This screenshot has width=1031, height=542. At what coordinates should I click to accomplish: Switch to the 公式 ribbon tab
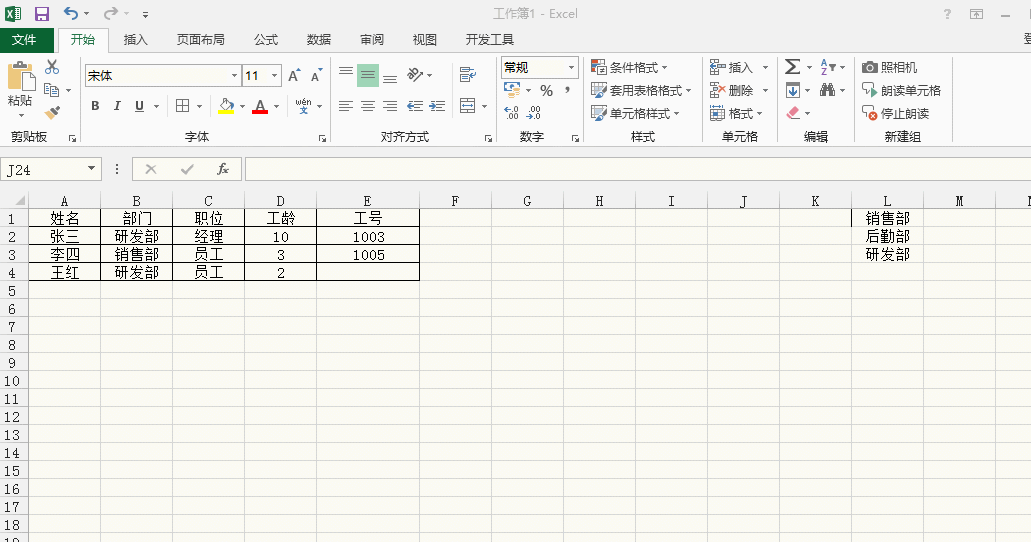coord(266,40)
